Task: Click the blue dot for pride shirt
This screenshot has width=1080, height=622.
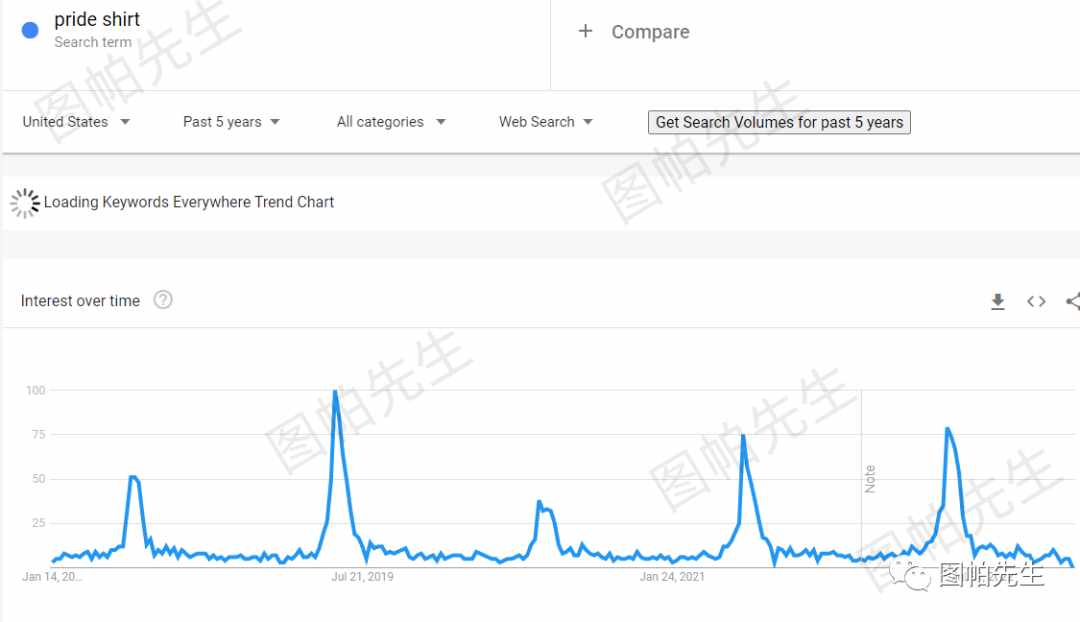Action: [30, 30]
